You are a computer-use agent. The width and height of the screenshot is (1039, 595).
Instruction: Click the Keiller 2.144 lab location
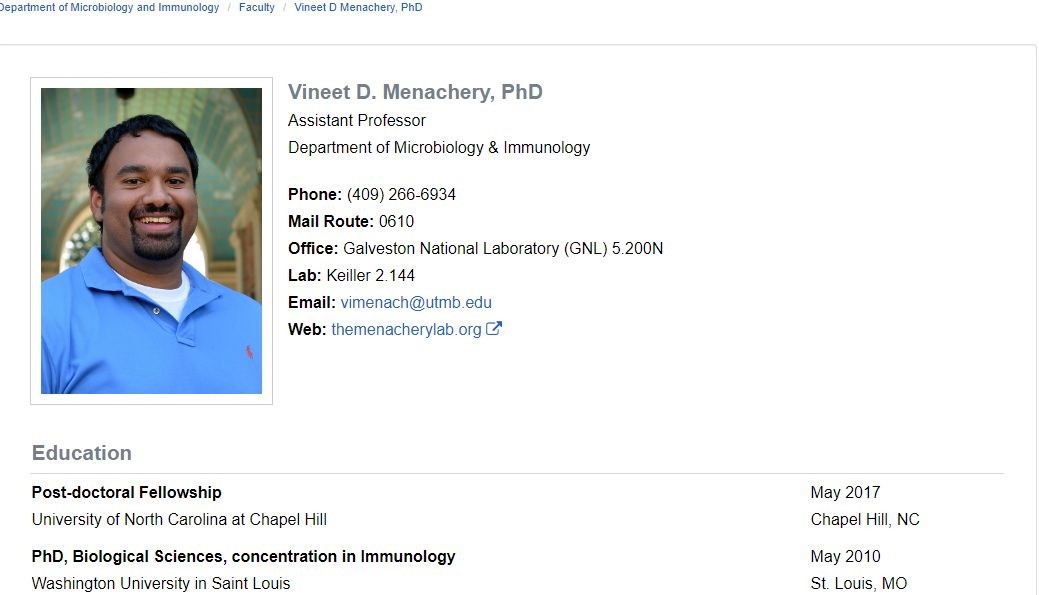point(370,275)
